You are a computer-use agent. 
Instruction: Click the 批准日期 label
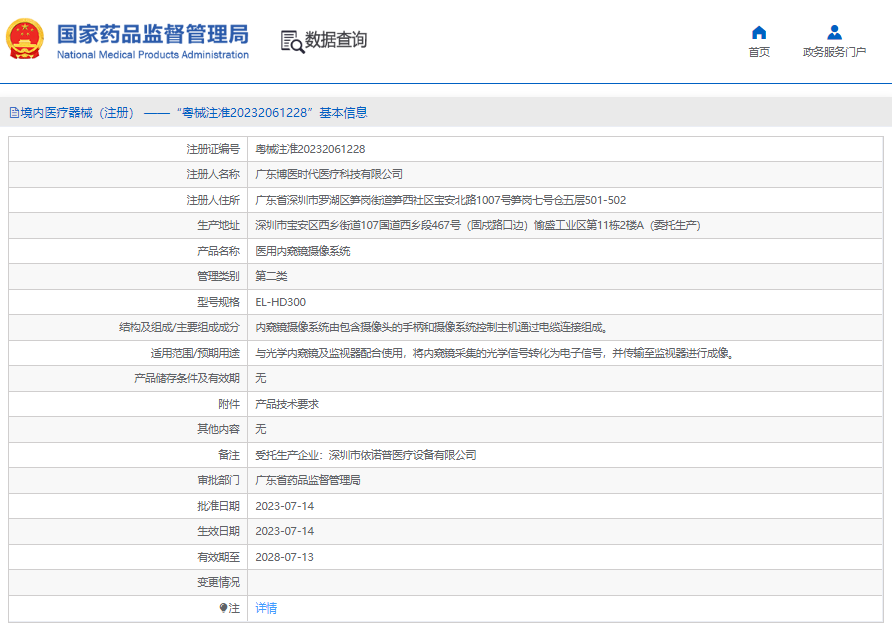[x=218, y=506]
